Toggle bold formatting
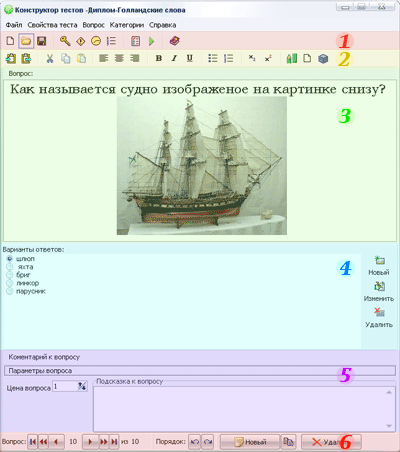The width and height of the screenshot is (400, 452). [x=159, y=58]
